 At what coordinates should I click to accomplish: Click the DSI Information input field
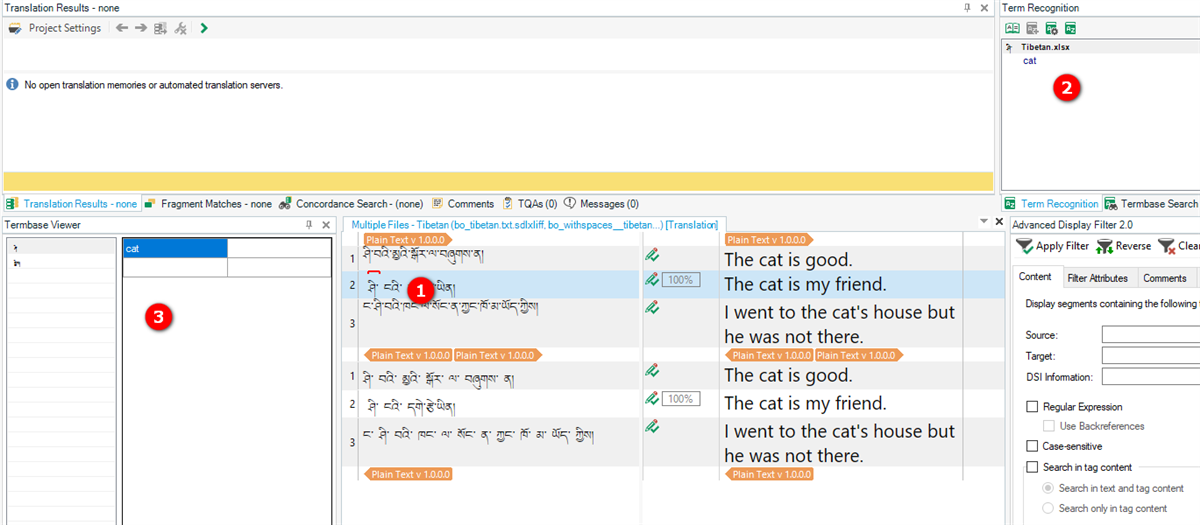pyautogui.click(x=1151, y=377)
